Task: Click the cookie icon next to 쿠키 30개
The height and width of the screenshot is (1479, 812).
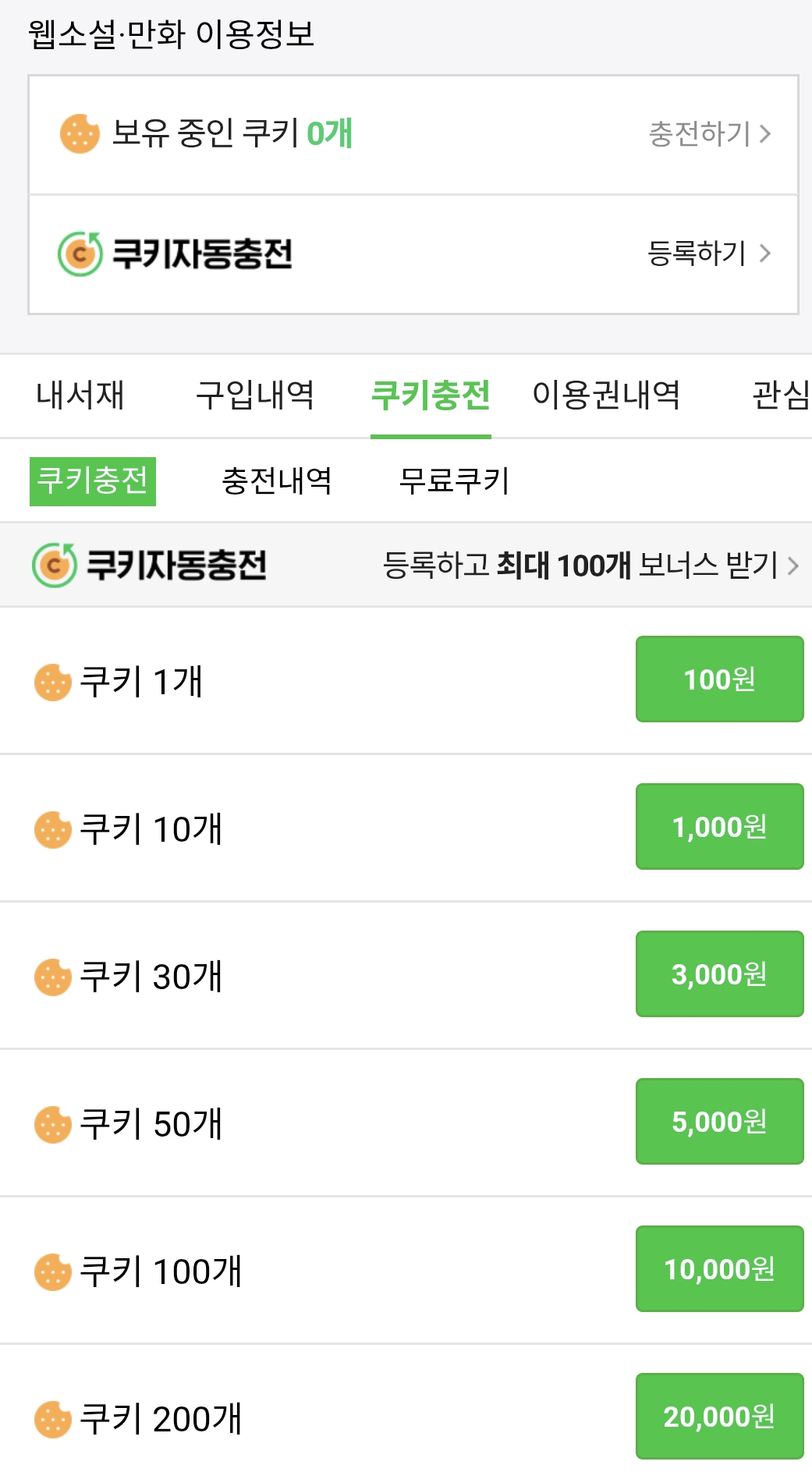Action: click(53, 977)
